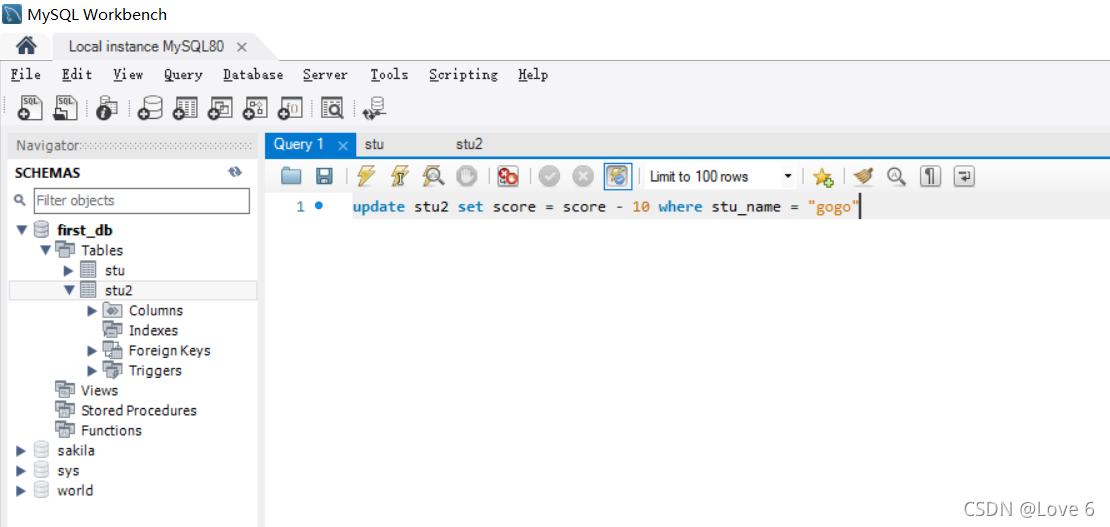Screen dimensions: 1110x527
Task: Stop the query with the hand icon
Action: (466, 176)
